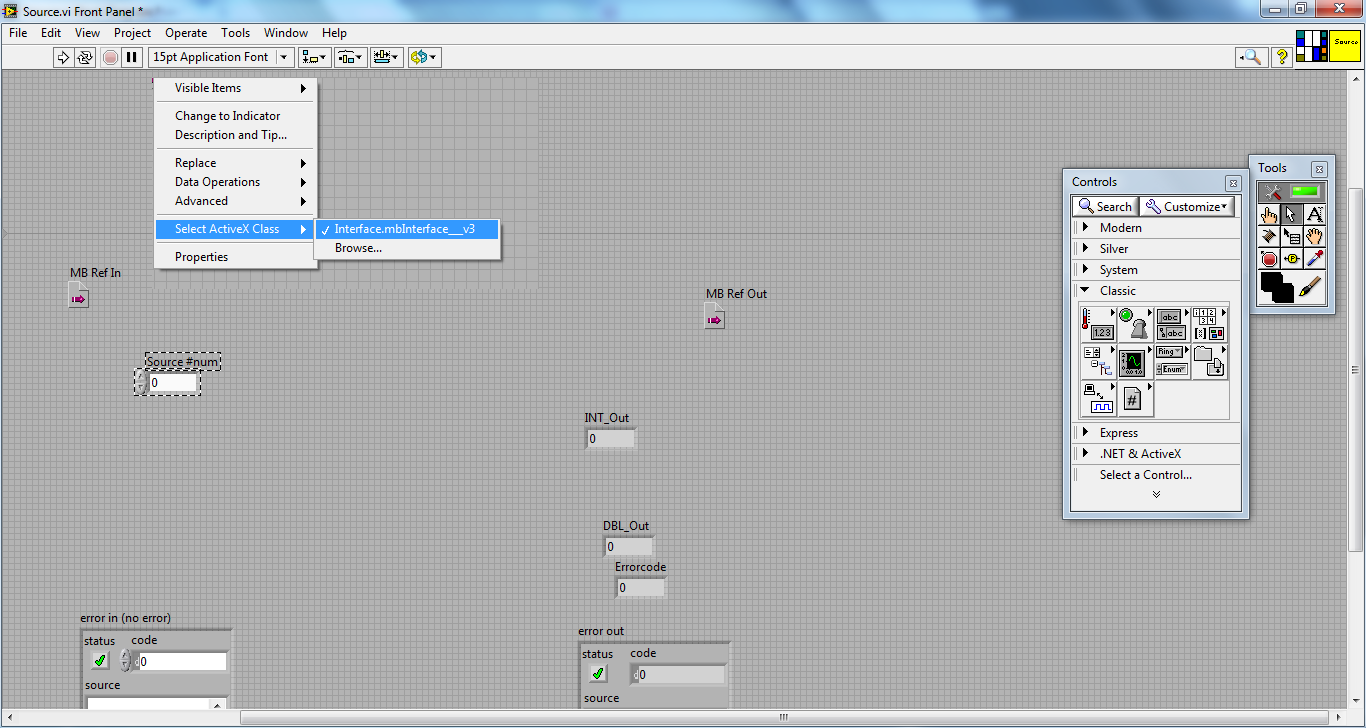Toggle the error out status checkmark

pos(598,673)
